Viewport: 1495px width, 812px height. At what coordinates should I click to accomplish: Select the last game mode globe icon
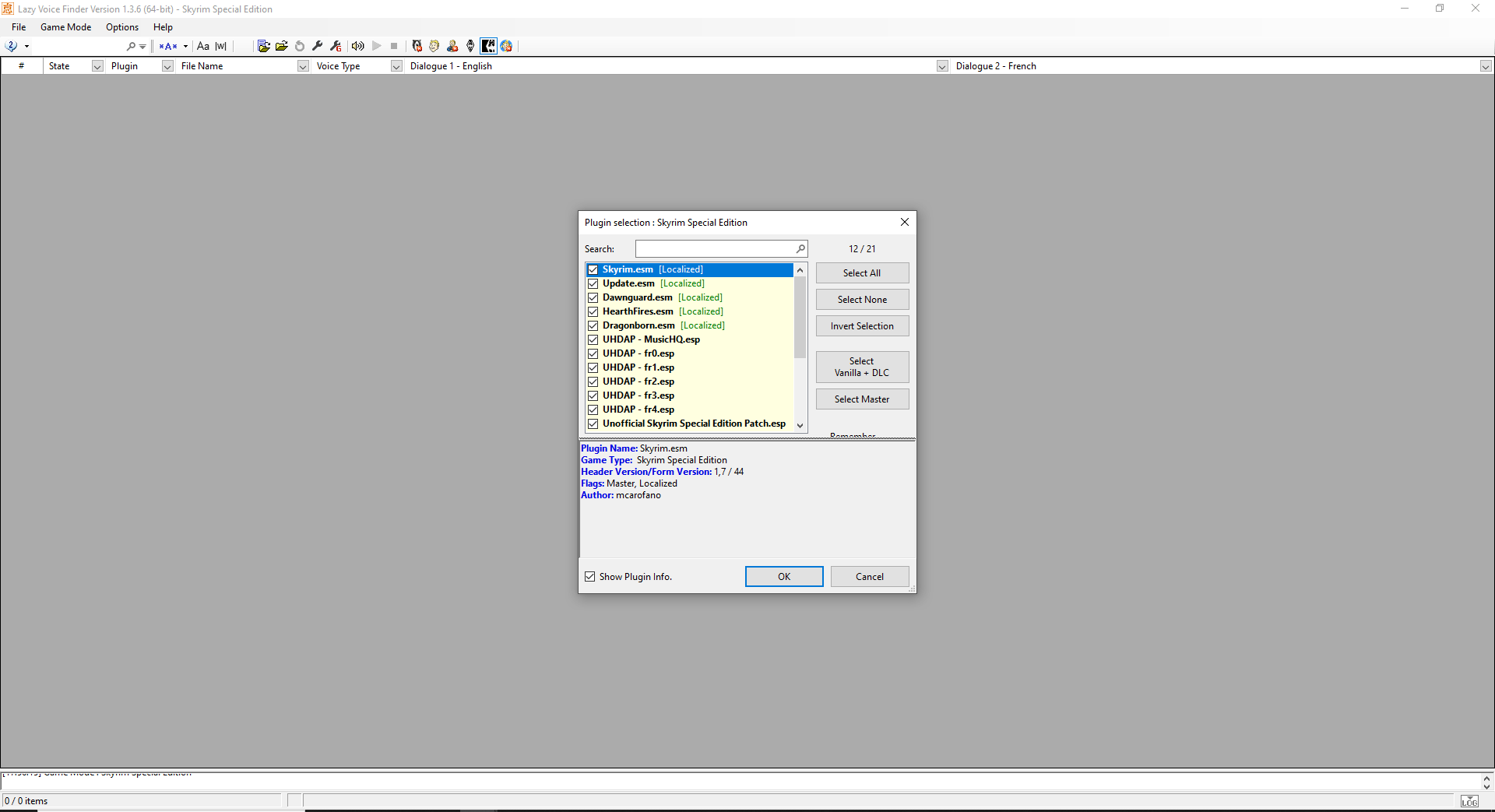pyautogui.click(x=506, y=46)
